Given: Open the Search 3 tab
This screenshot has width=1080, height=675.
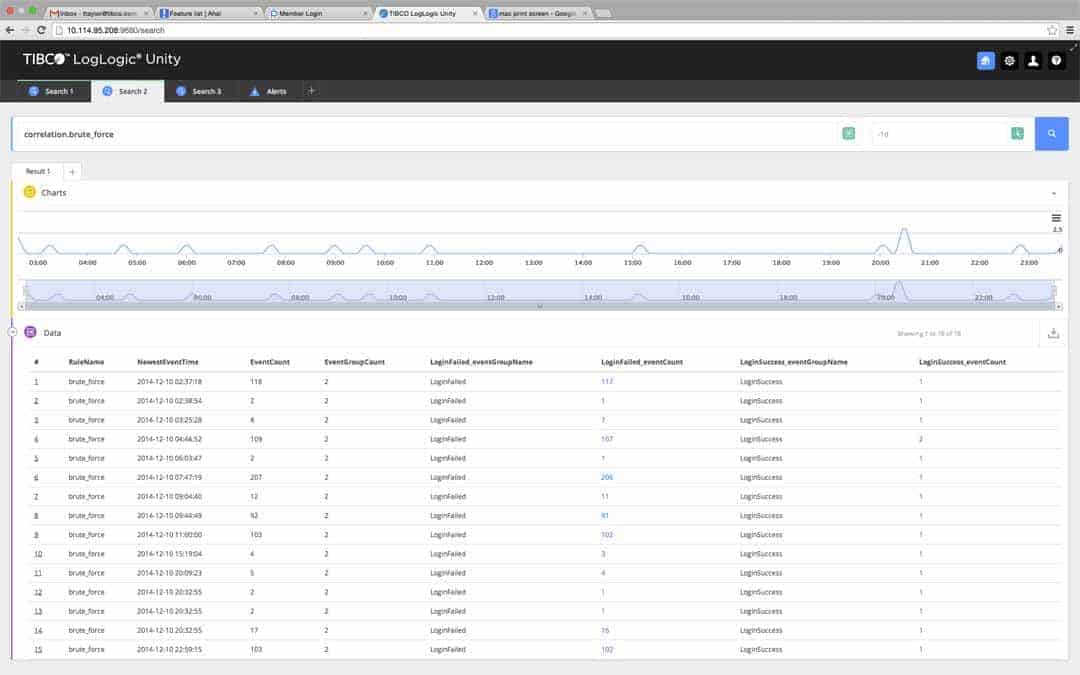Looking at the screenshot, I should point(200,91).
